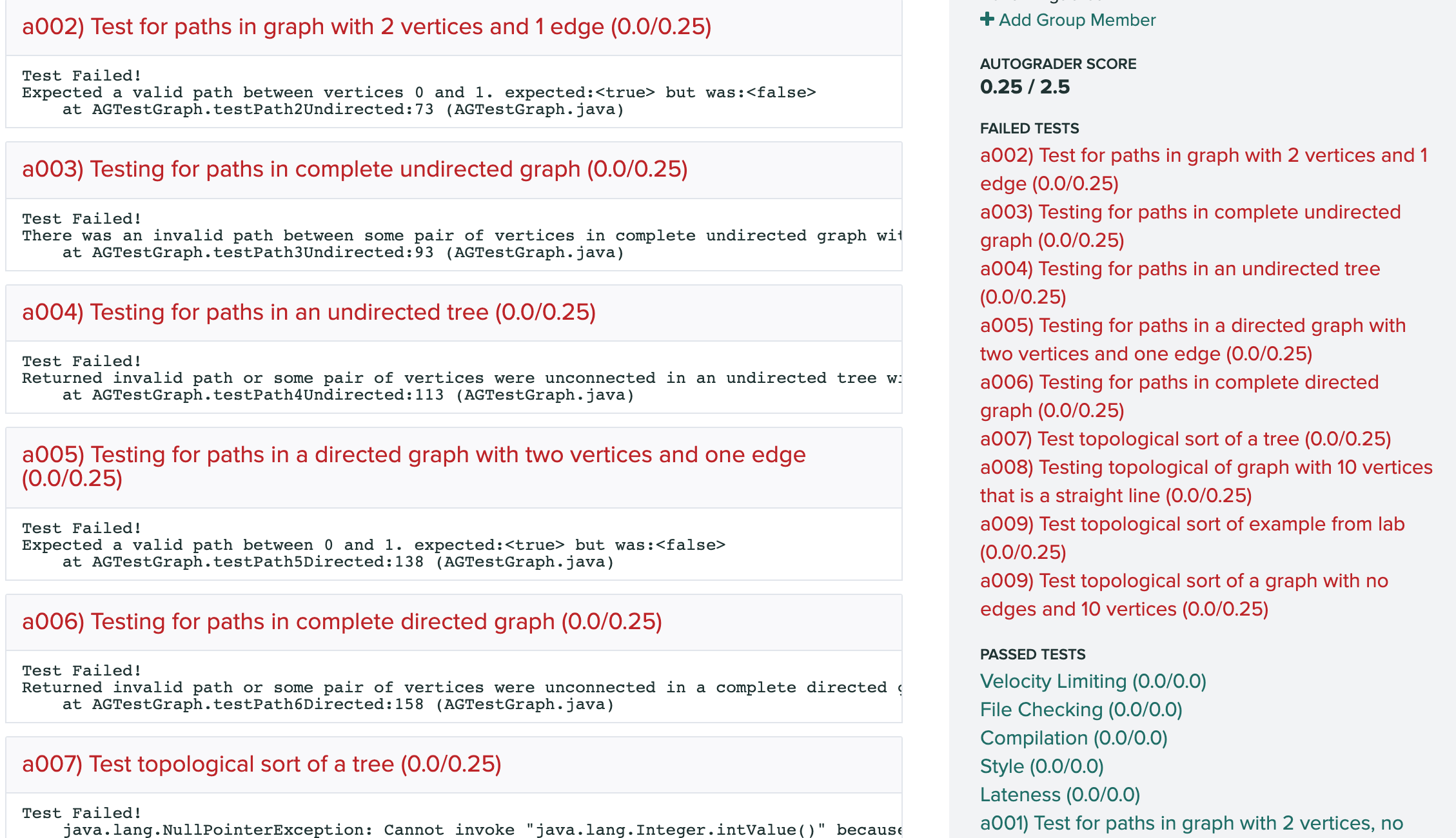Collapse the a004 undirected tree result header
This screenshot has width=1456, height=838.
point(309,313)
